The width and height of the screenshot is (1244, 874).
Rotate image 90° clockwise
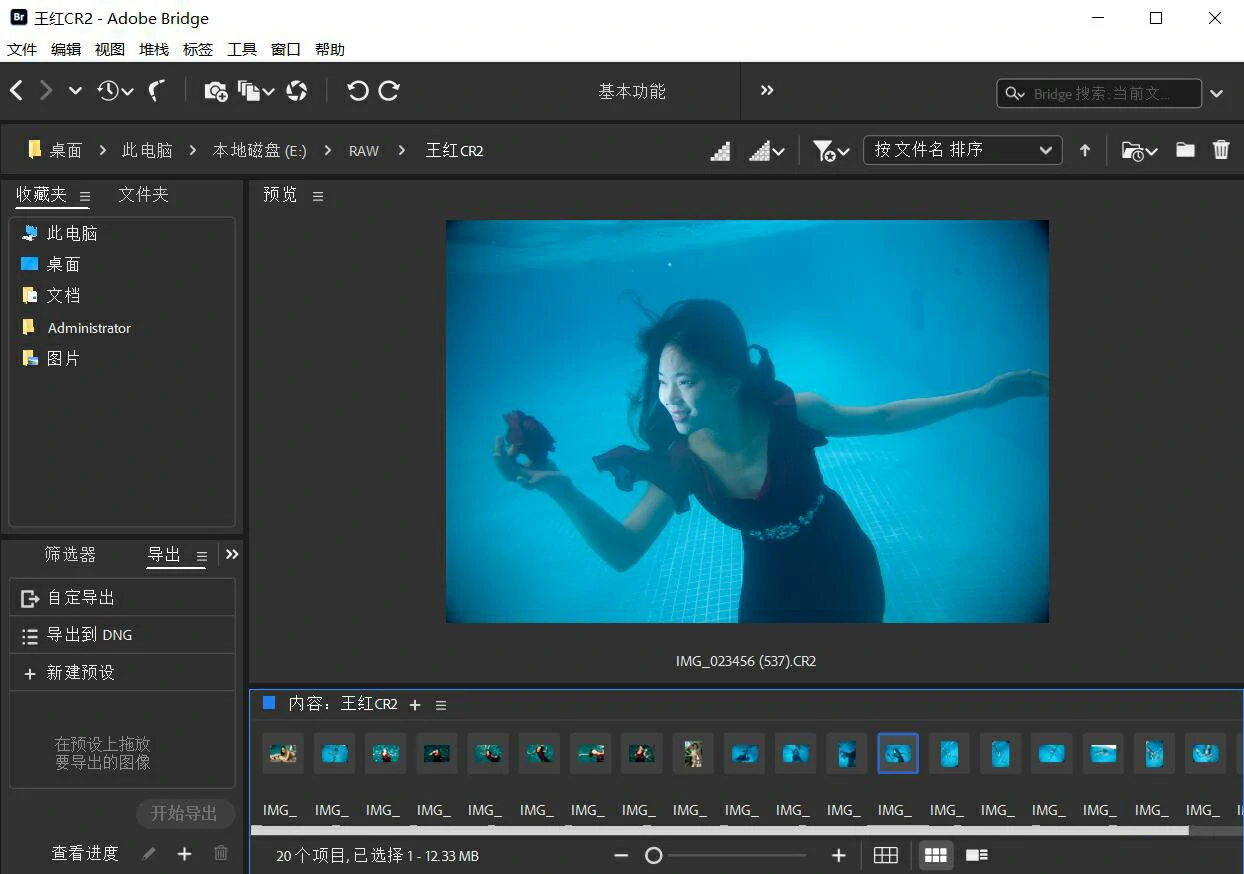pyautogui.click(x=389, y=91)
